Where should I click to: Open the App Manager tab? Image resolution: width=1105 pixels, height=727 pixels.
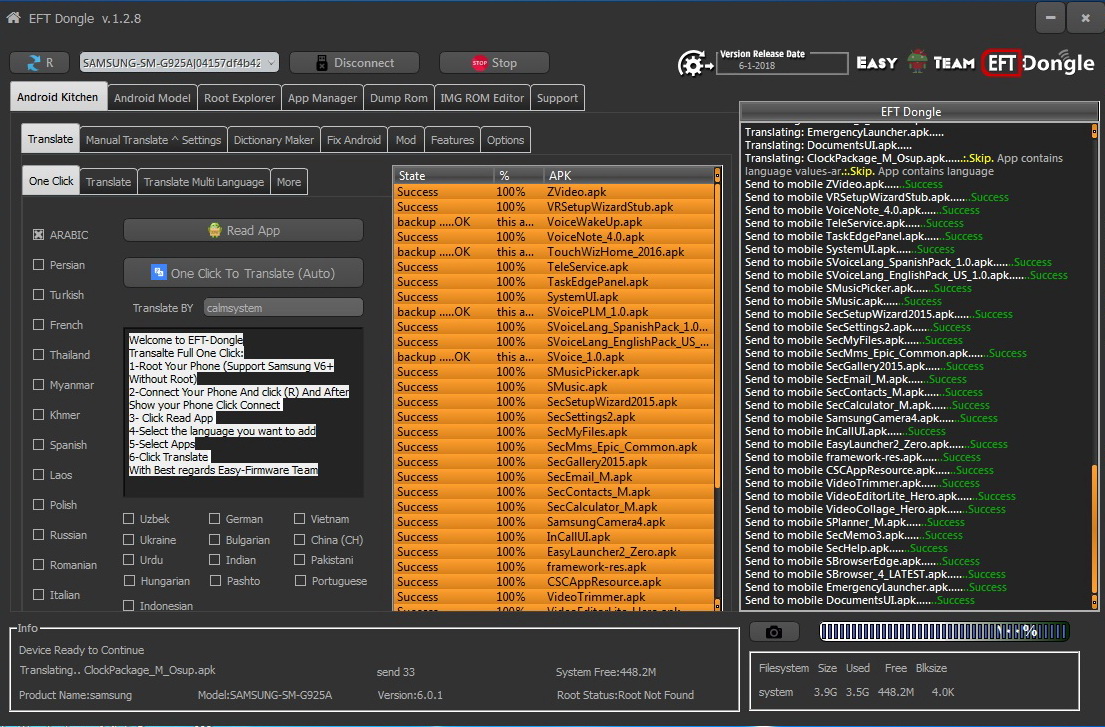coord(322,98)
